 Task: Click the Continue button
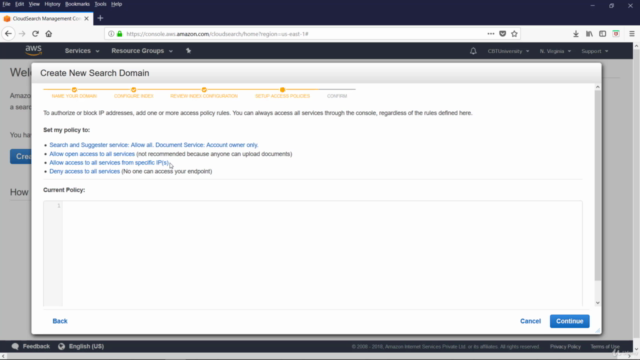point(569,321)
